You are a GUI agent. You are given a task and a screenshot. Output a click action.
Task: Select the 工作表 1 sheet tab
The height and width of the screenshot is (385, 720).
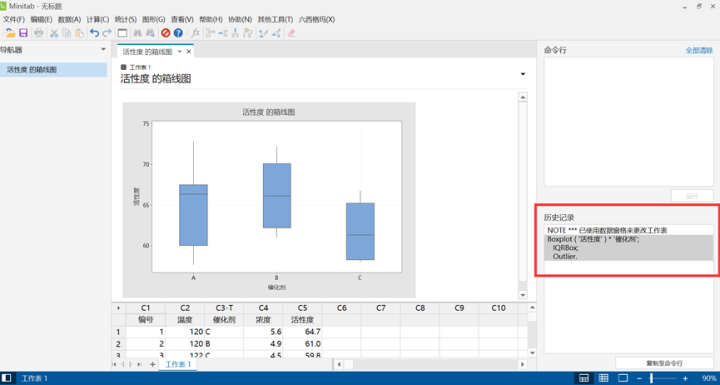click(x=178, y=364)
